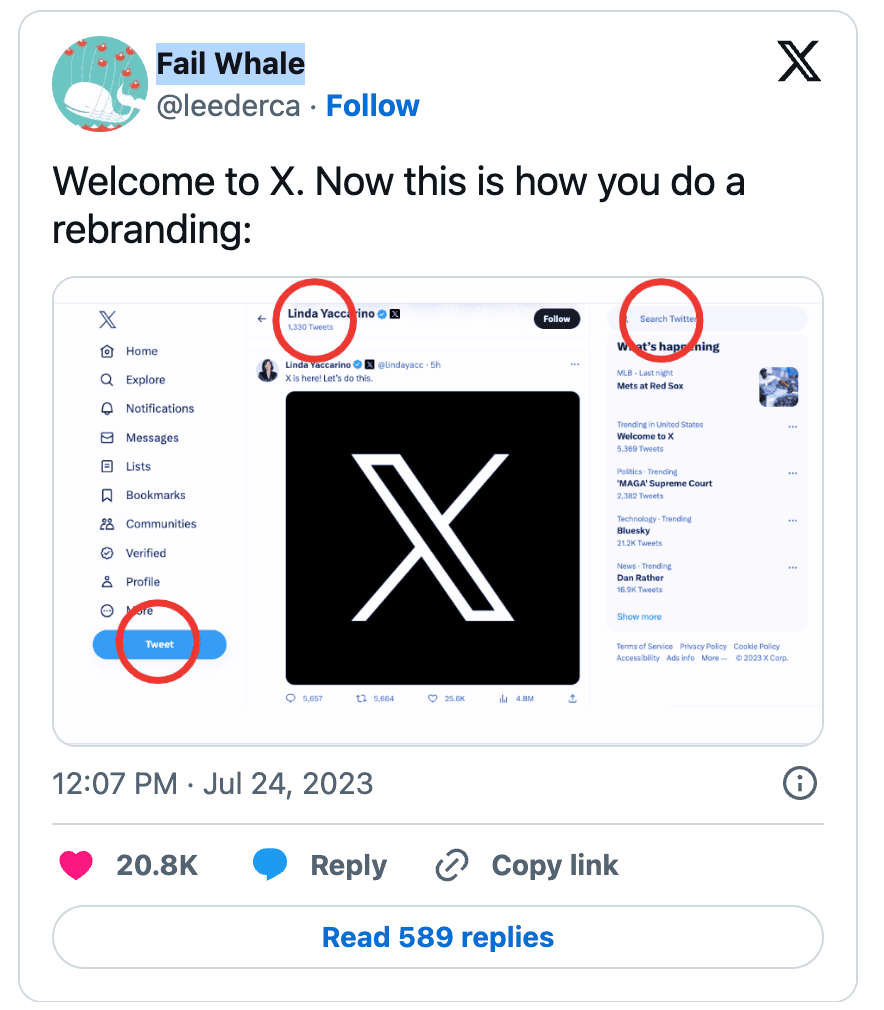Click the share icon under Linda's tweet

[x=572, y=698]
